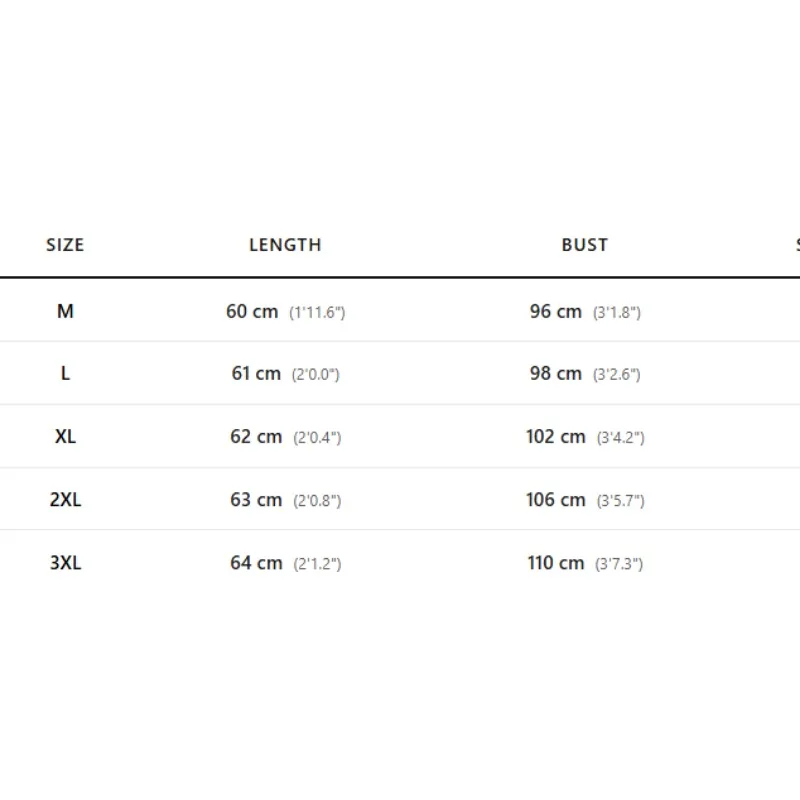Screen dimensions: 800x800
Task: Click the 98 cm bust value
Action: click(556, 373)
